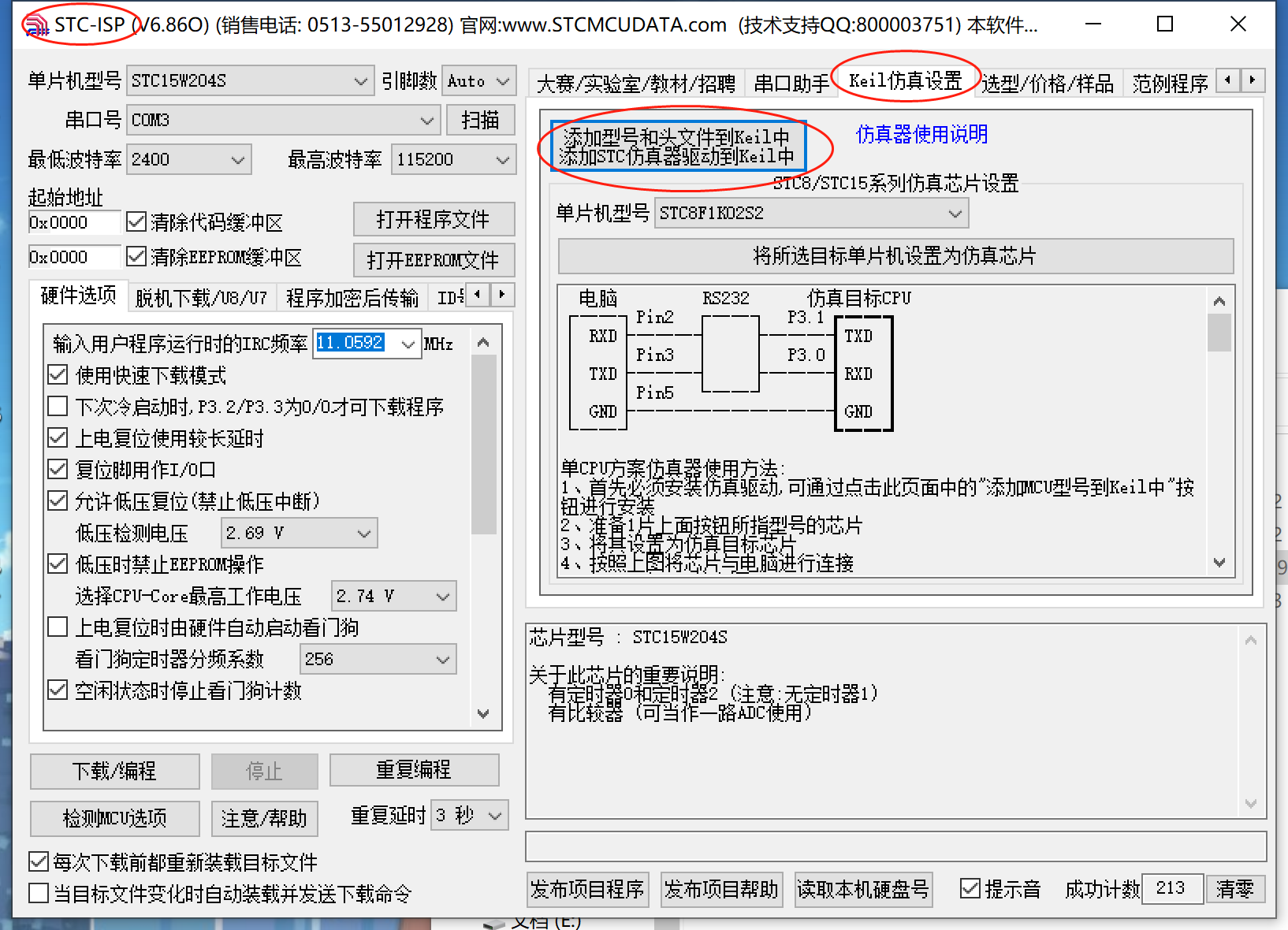The image size is (1288, 930).
Task: Enable 下次冷启动时P3.2/P3.3为0/0才可下载程序
Action: 58,406
